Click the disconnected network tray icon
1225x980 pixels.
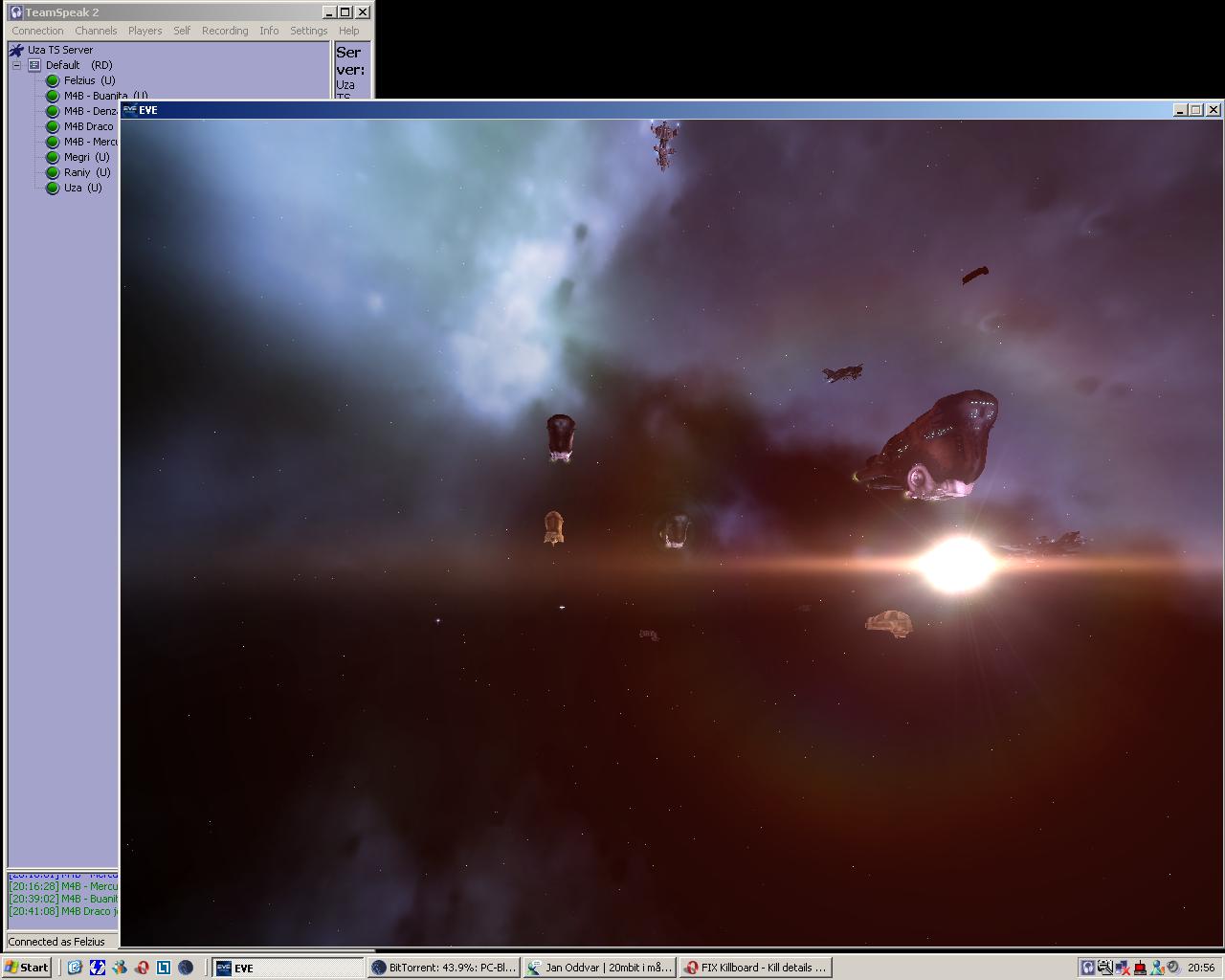tap(1123, 968)
